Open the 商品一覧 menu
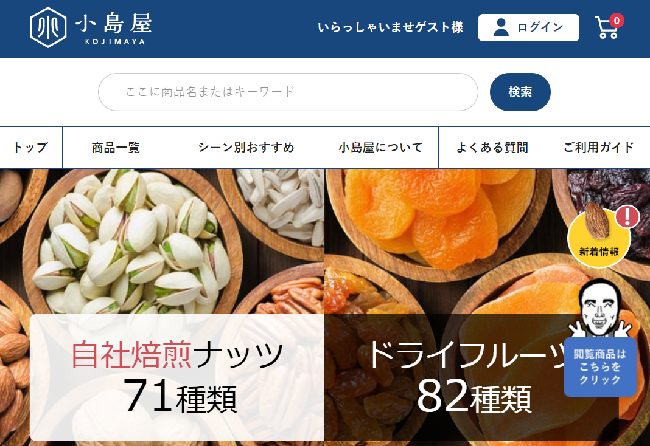The height and width of the screenshot is (446, 650). tap(116, 148)
